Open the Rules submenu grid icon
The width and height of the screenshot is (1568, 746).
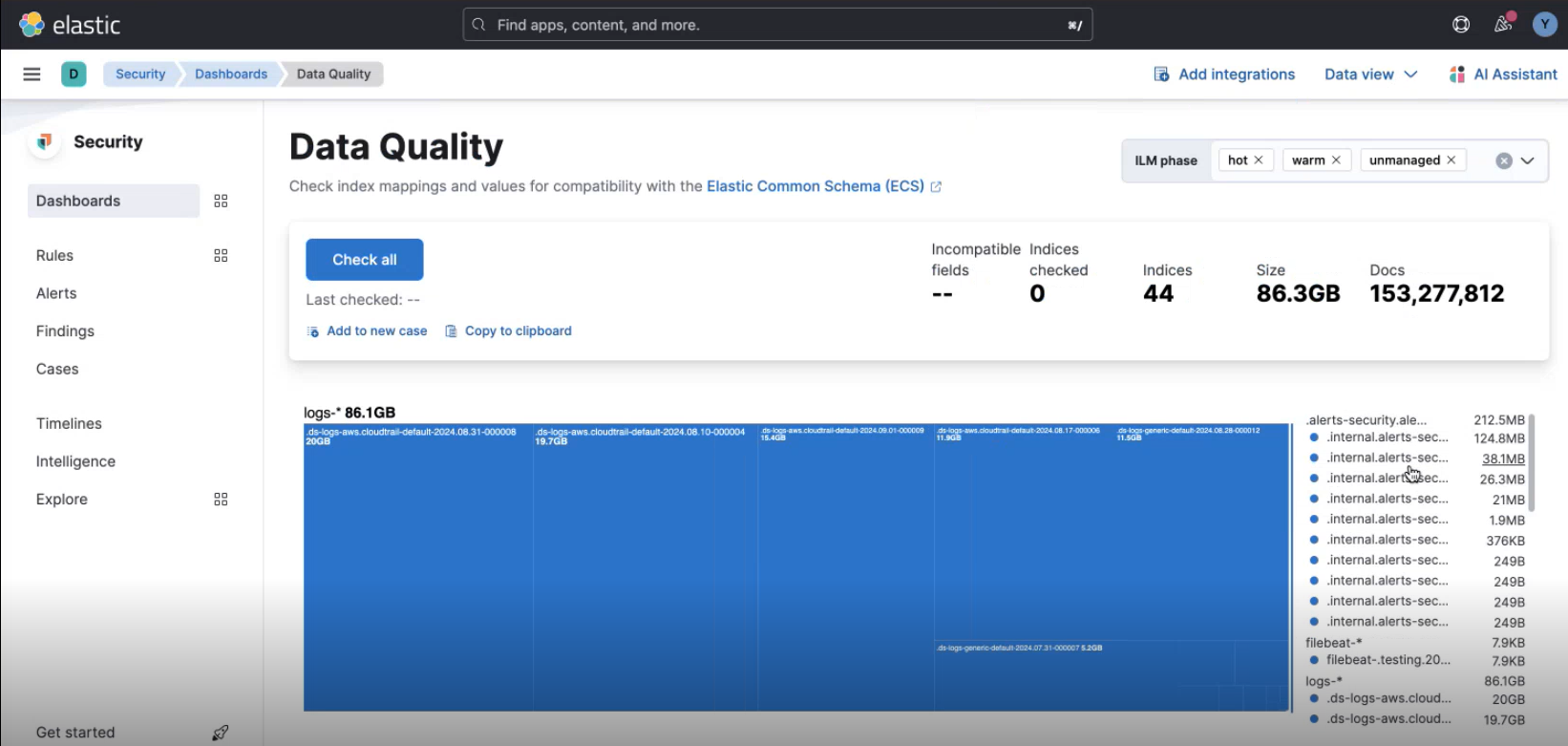221,255
